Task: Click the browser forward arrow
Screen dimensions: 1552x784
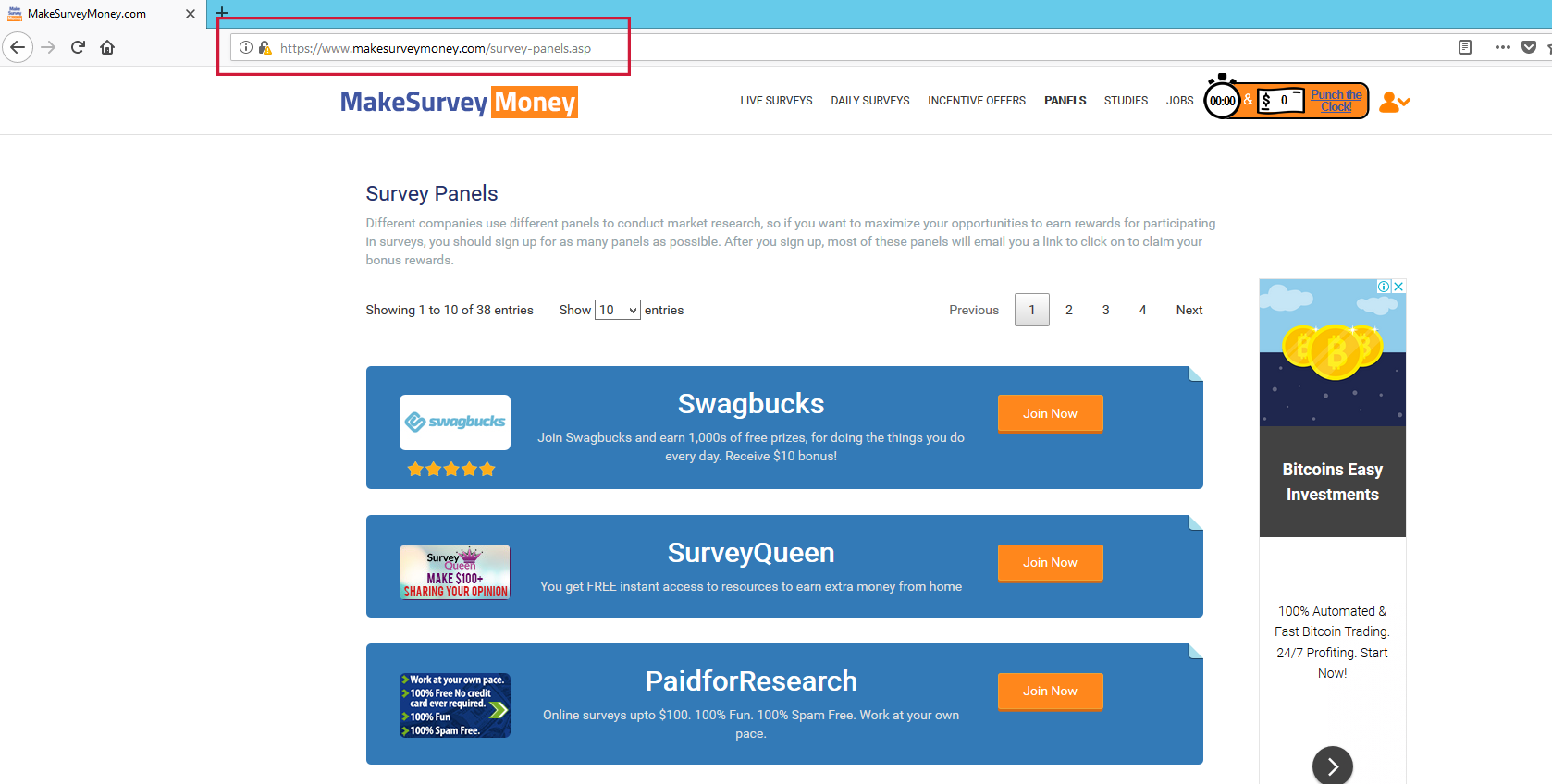Action: pyautogui.click(x=48, y=47)
